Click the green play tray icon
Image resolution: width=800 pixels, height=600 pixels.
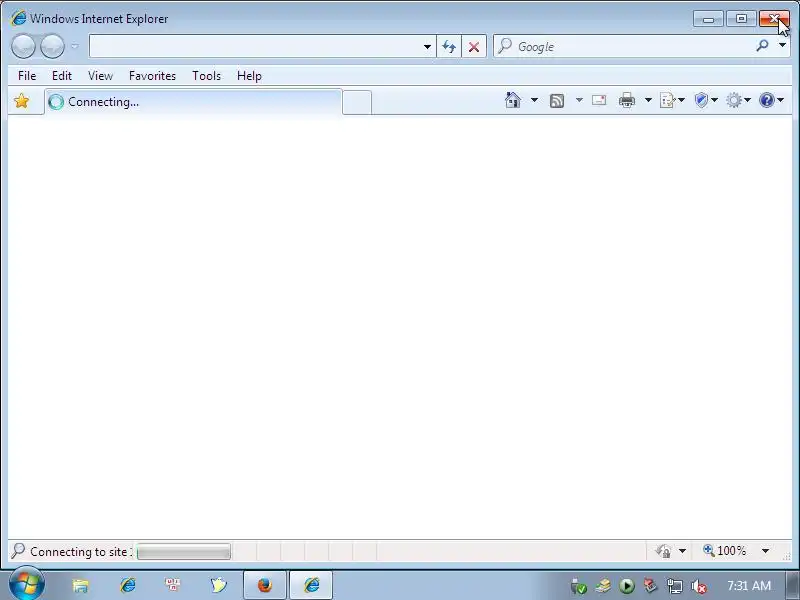(x=627, y=586)
